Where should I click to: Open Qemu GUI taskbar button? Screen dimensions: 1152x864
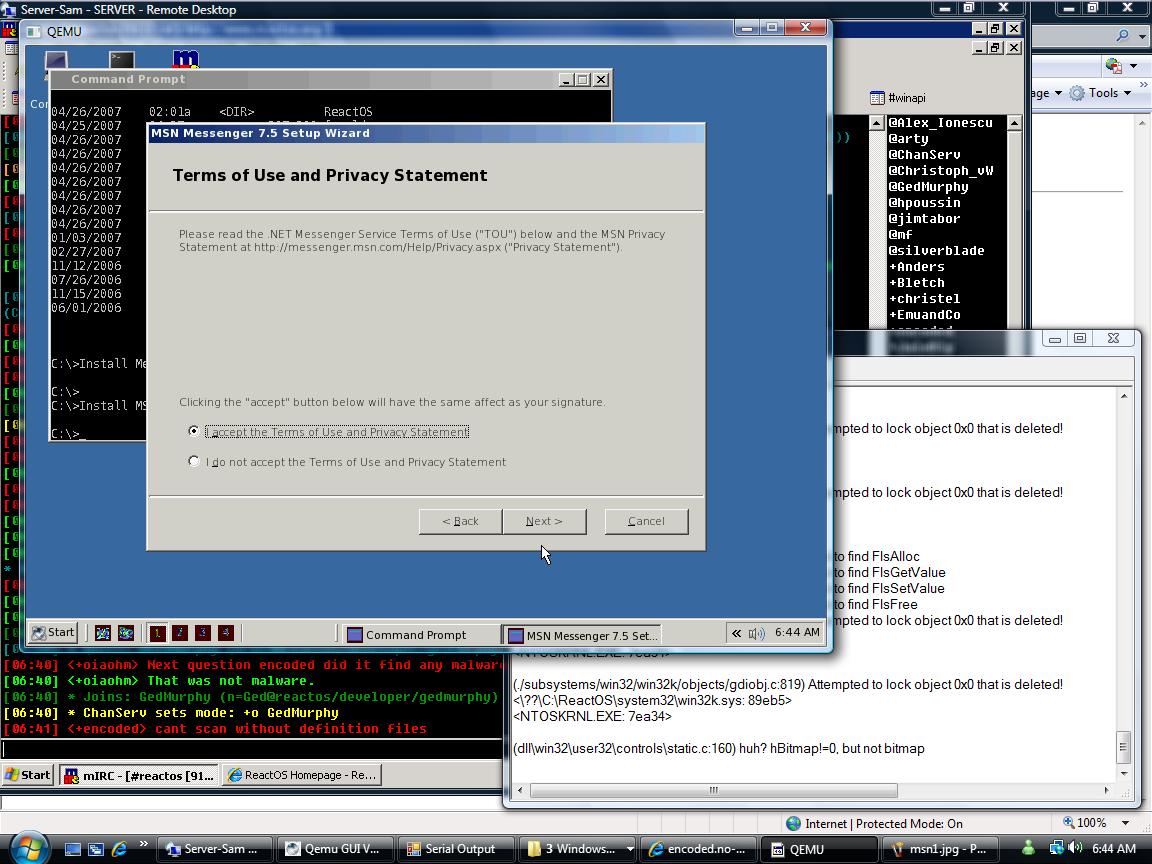(333, 849)
